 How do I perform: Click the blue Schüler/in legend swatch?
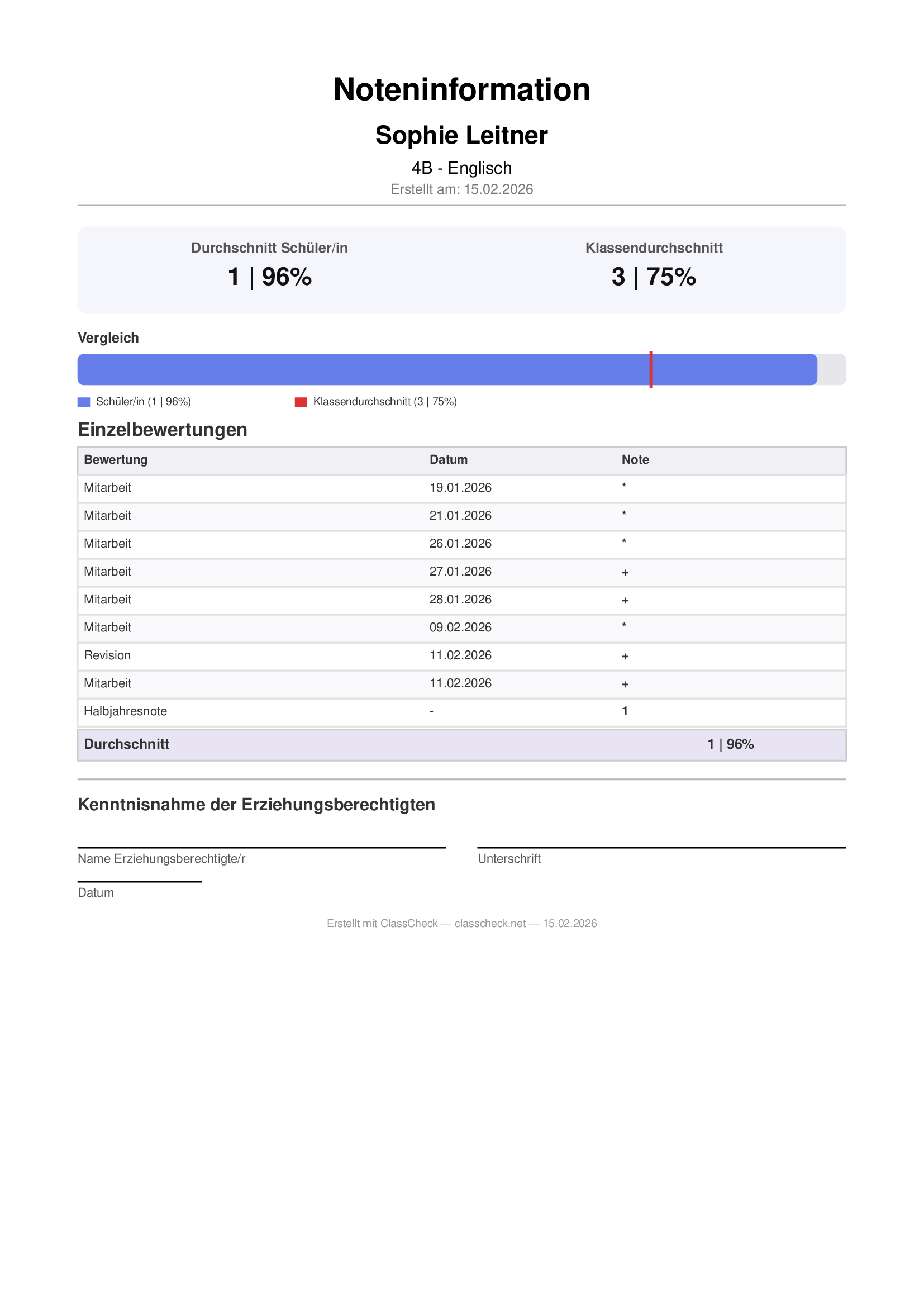click(x=84, y=402)
